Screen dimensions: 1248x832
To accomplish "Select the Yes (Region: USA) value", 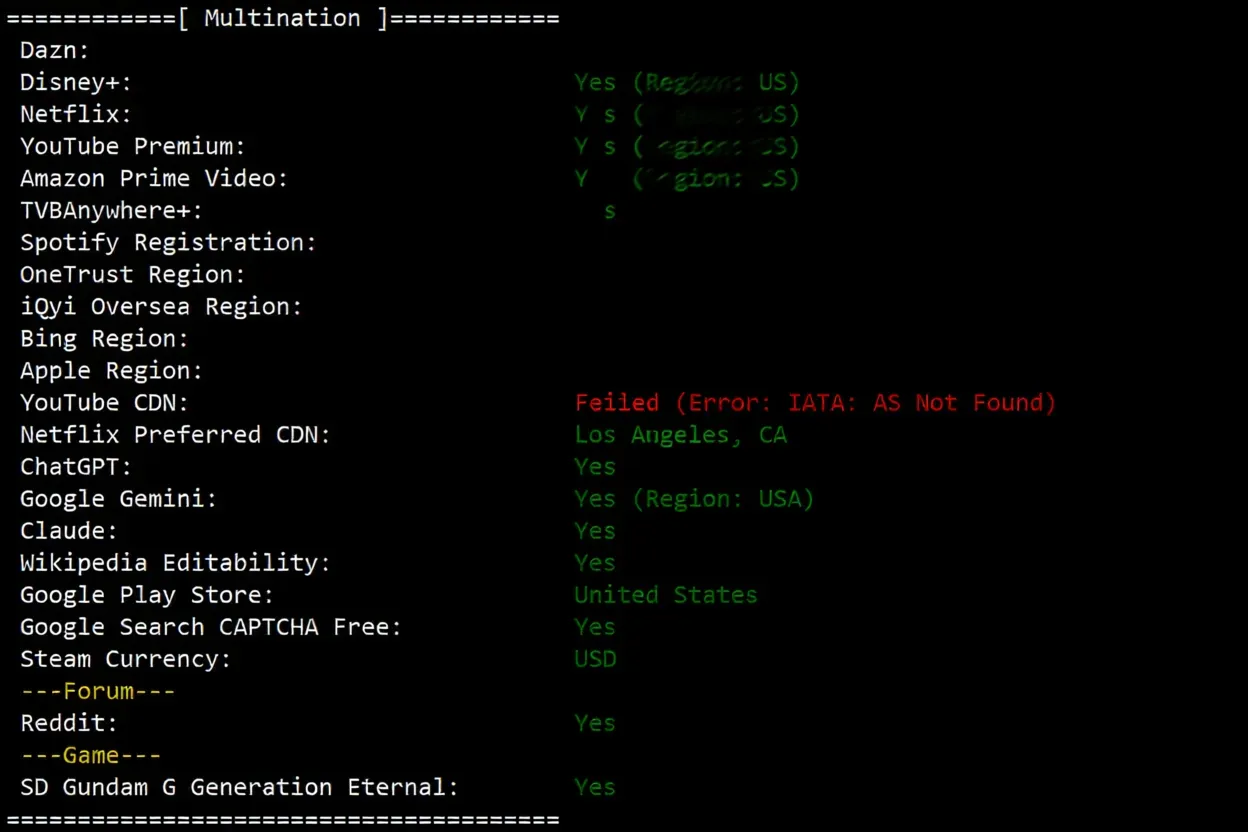I will 694,498.
